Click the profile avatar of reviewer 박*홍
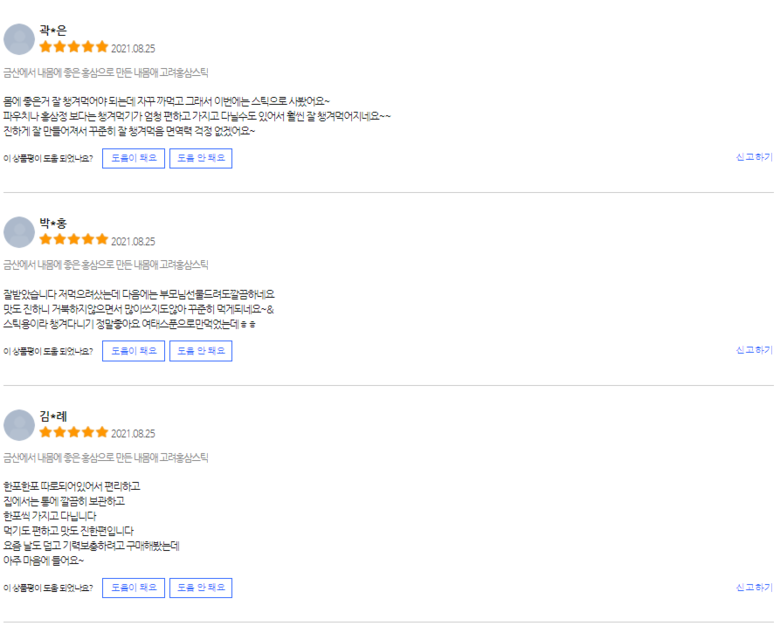780x626 pixels. point(19,232)
